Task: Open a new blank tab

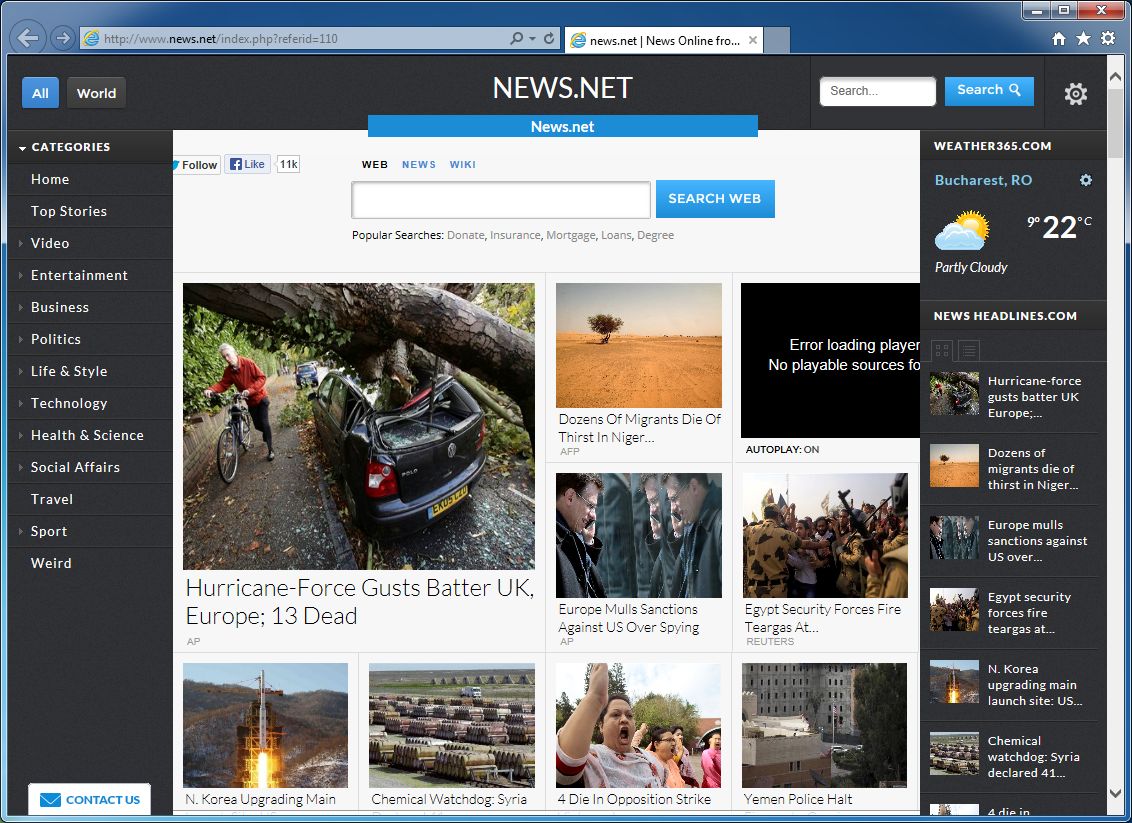Action: [x=777, y=40]
